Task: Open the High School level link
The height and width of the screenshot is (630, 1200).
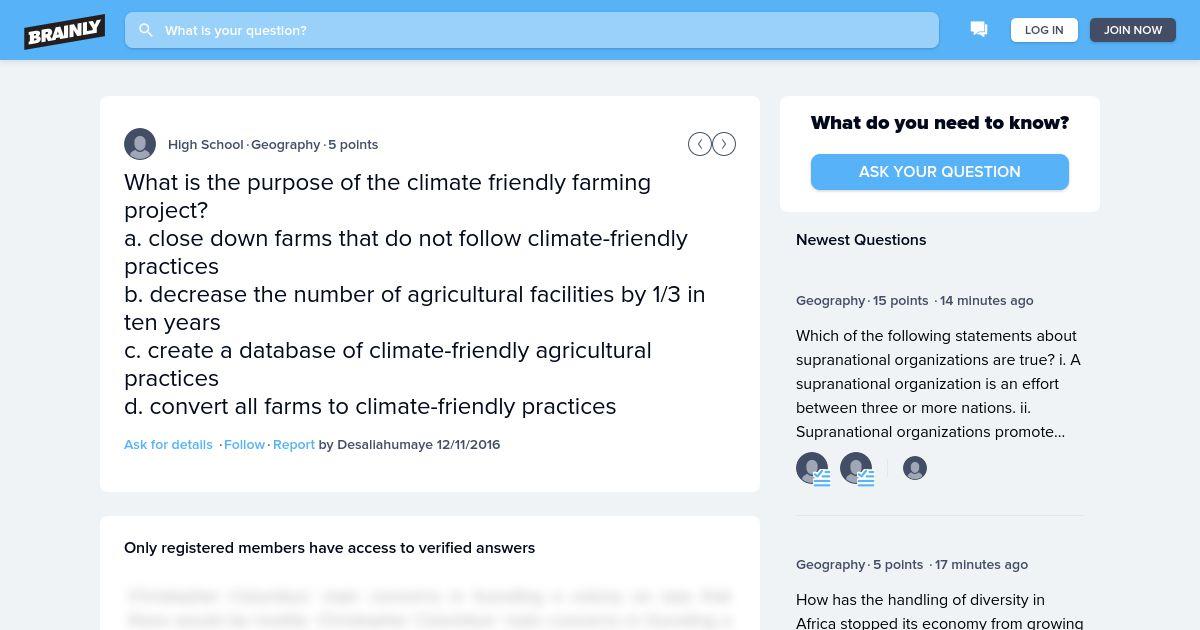Action: click(206, 145)
